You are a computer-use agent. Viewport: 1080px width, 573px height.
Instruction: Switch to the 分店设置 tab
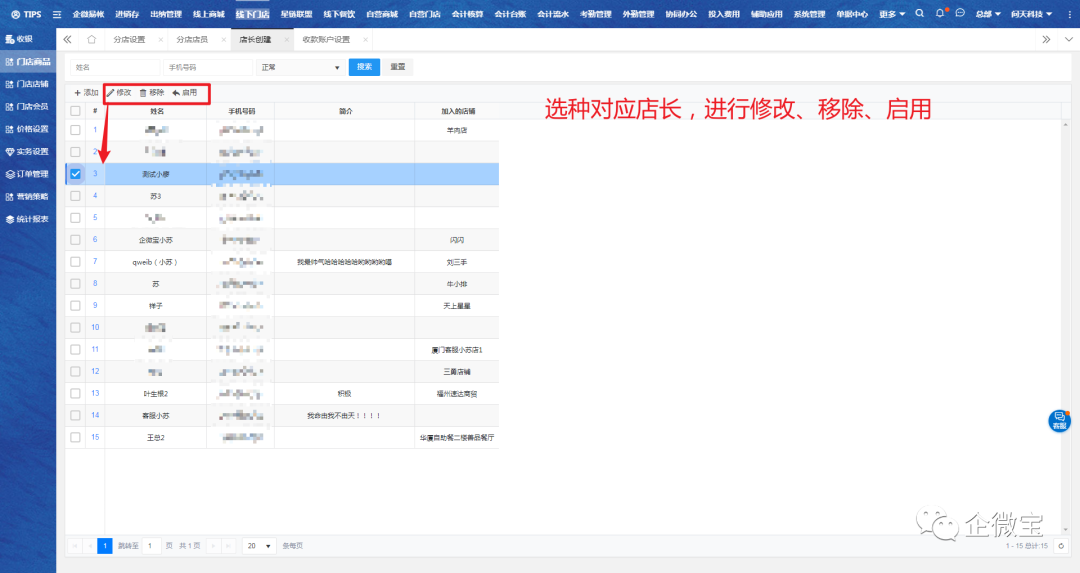pyautogui.click(x=129, y=39)
